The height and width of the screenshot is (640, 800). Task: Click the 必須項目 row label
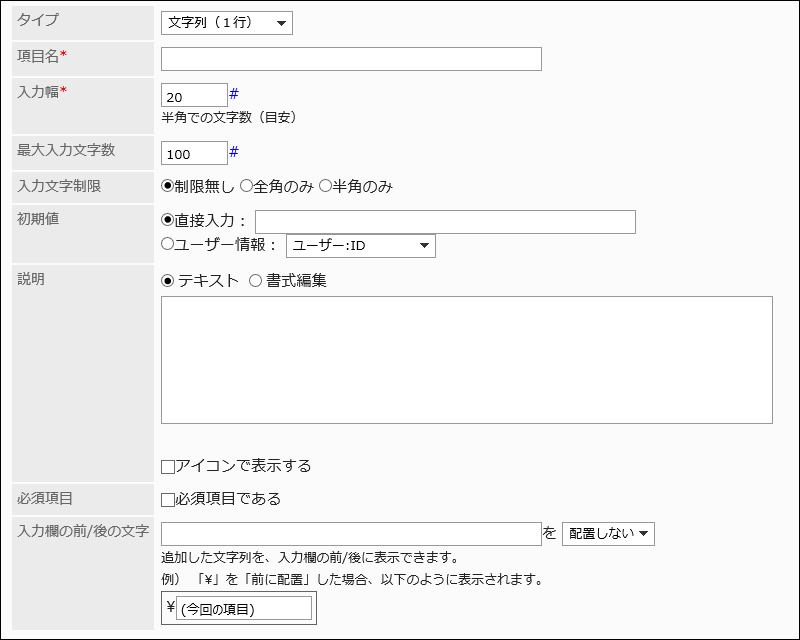click(x=45, y=498)
